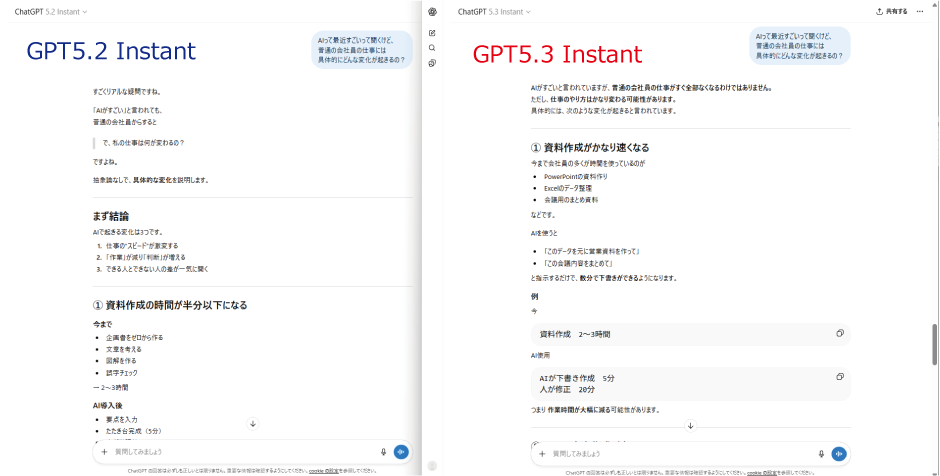Click the cookie 設定 link in right footer

click(x=770, y=470)
